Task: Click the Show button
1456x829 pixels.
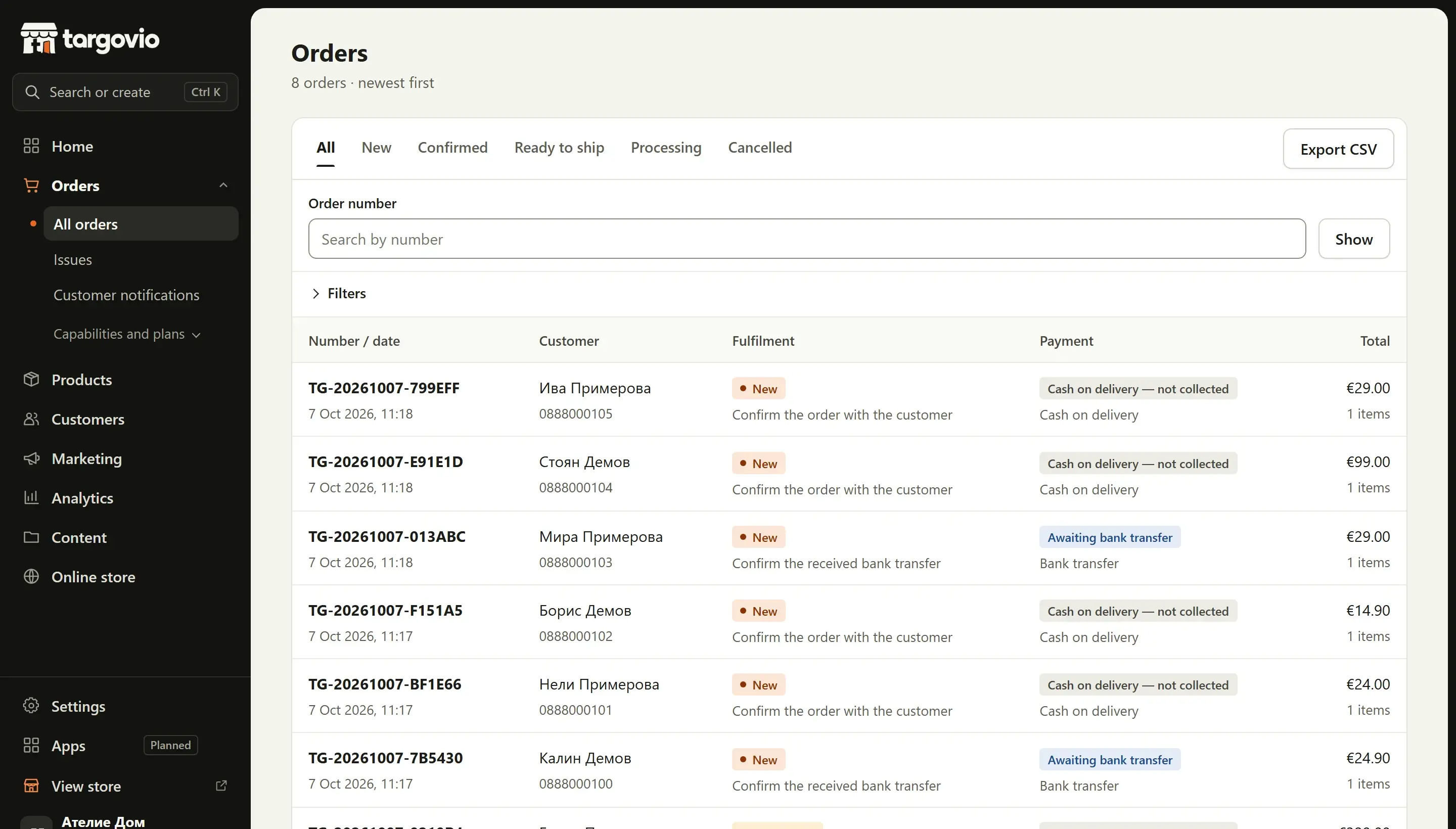Action: [x=1353, y=239]
